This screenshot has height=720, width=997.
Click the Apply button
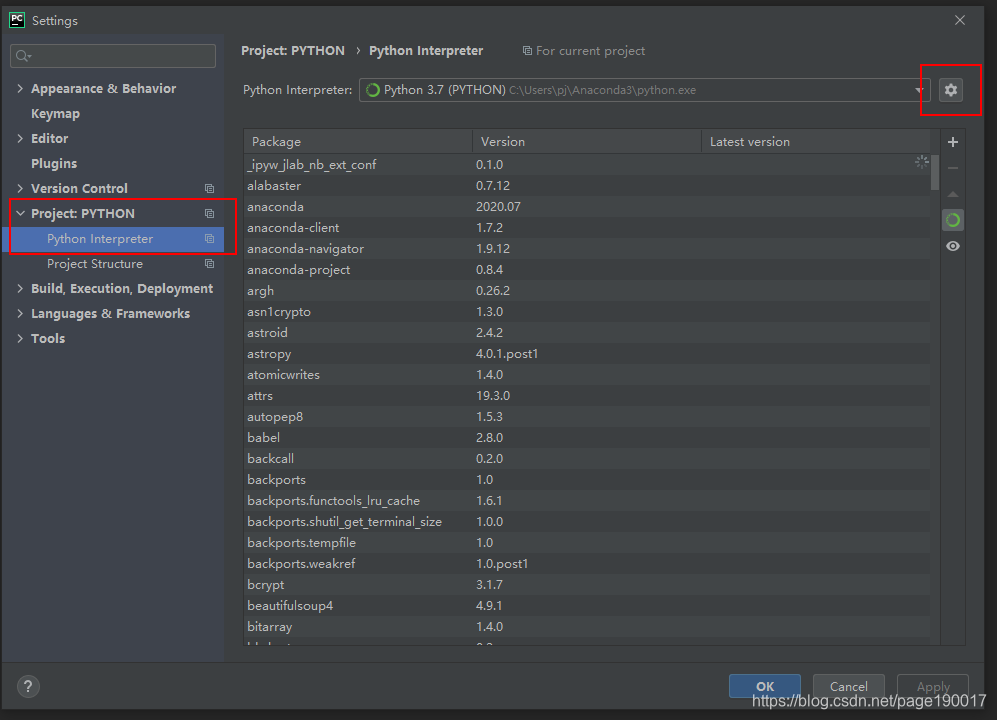coord(933,686)
